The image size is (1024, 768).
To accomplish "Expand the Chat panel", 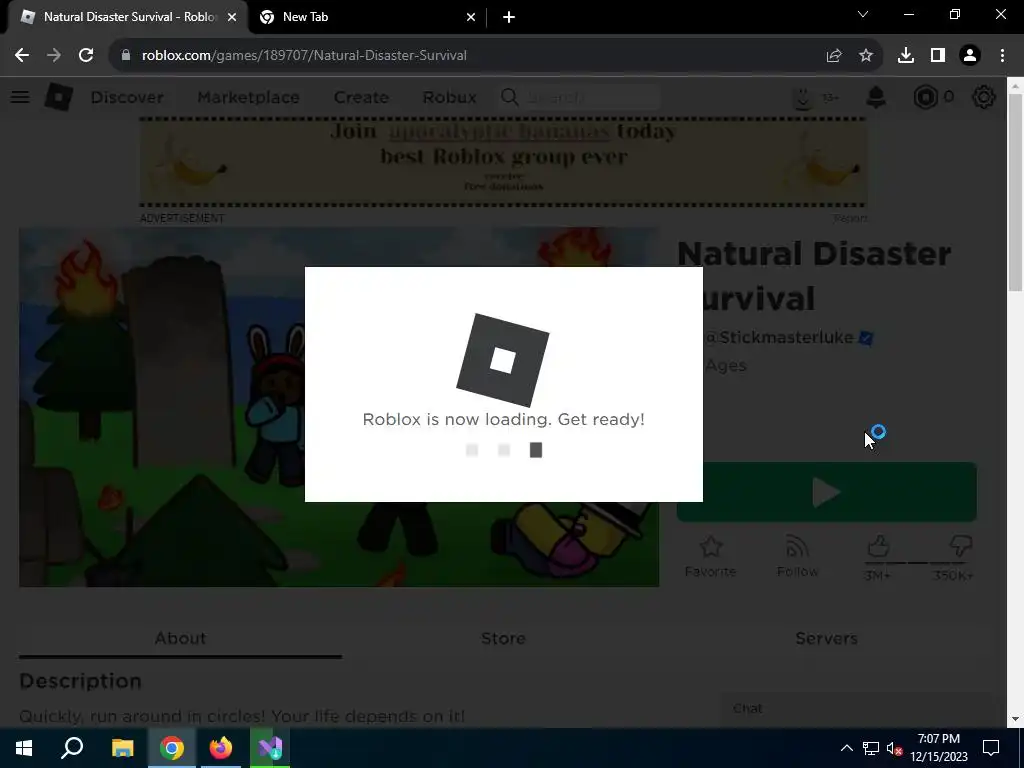I will click(856, 709).
